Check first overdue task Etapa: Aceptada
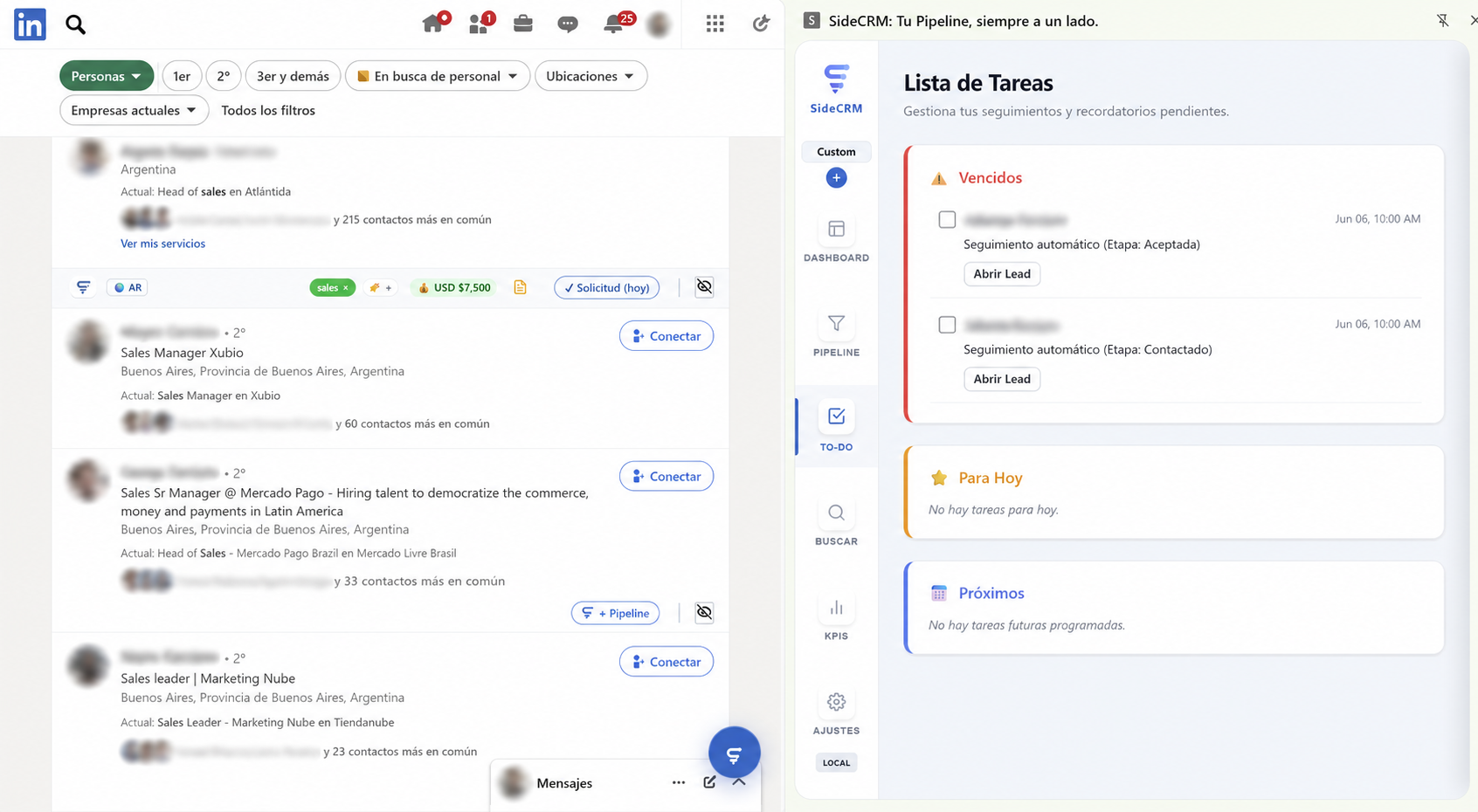Screen dimensions: 1478x812 tap(947, 219)
